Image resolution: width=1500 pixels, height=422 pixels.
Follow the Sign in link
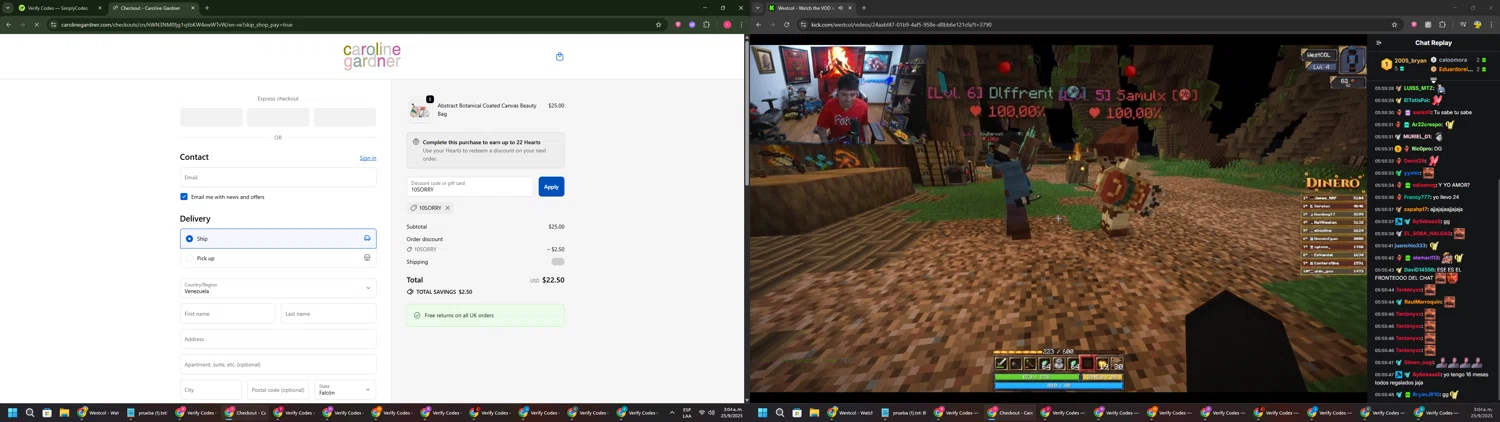[x=368, y=158]
